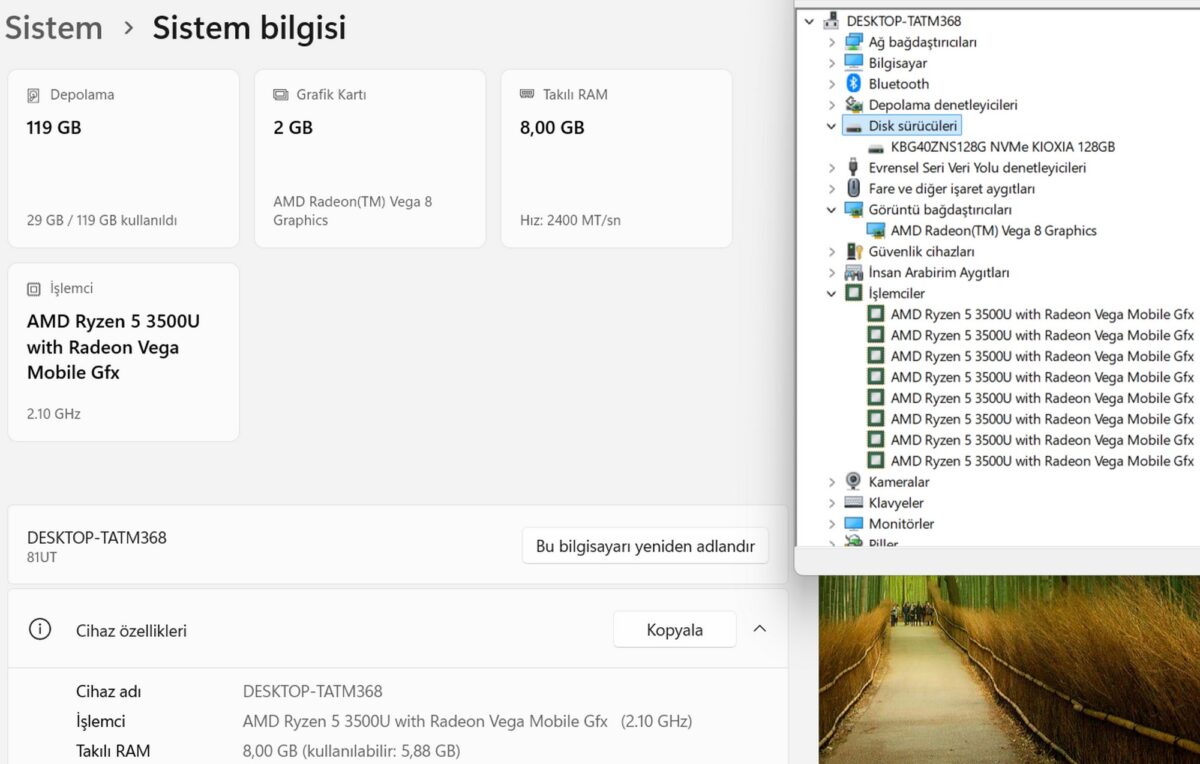1200x764 pixels.
Task: Collapse the Görüntü bağdaştırıcıları node arrow
Action: 831,210
